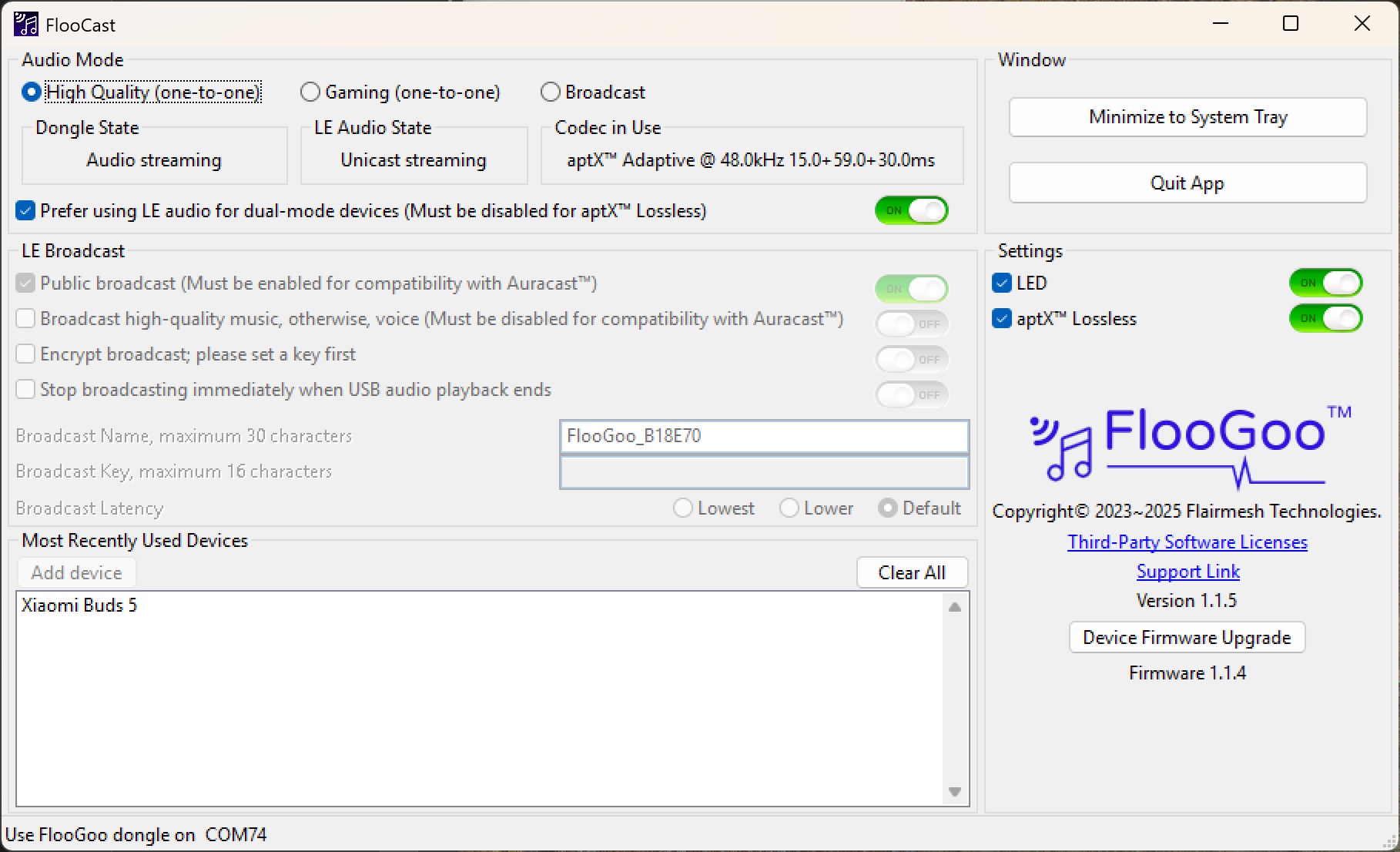1400x852 pixels.
Task: Toggle Stop broadcasting immediately OFF switch
Action: click(912, 395)
